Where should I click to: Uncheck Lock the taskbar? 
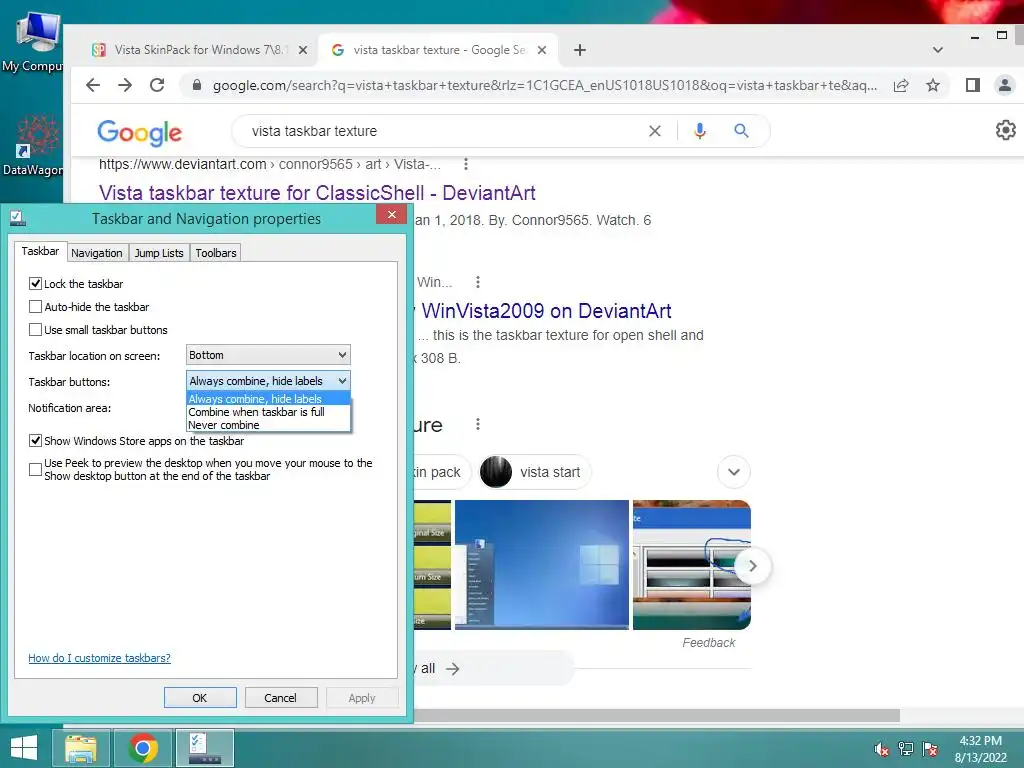35,284
